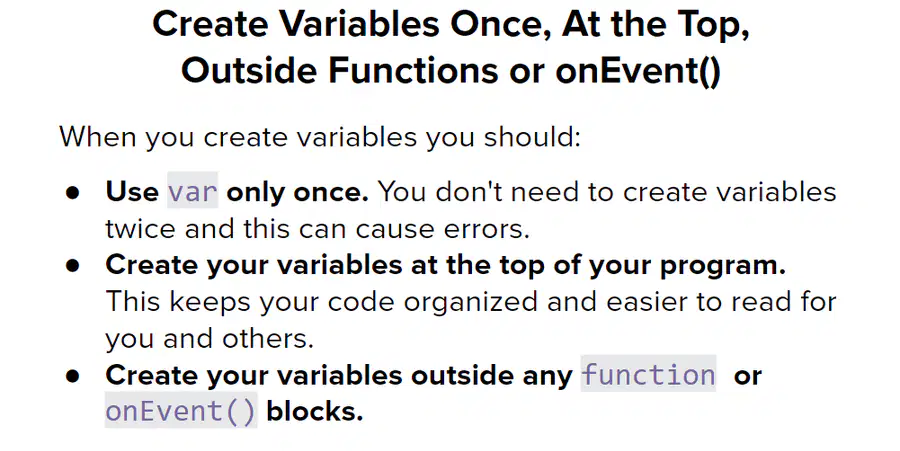Click the highlighted function code keyword
The width and height of the screenshot is (900, 451).
(648, 374)
